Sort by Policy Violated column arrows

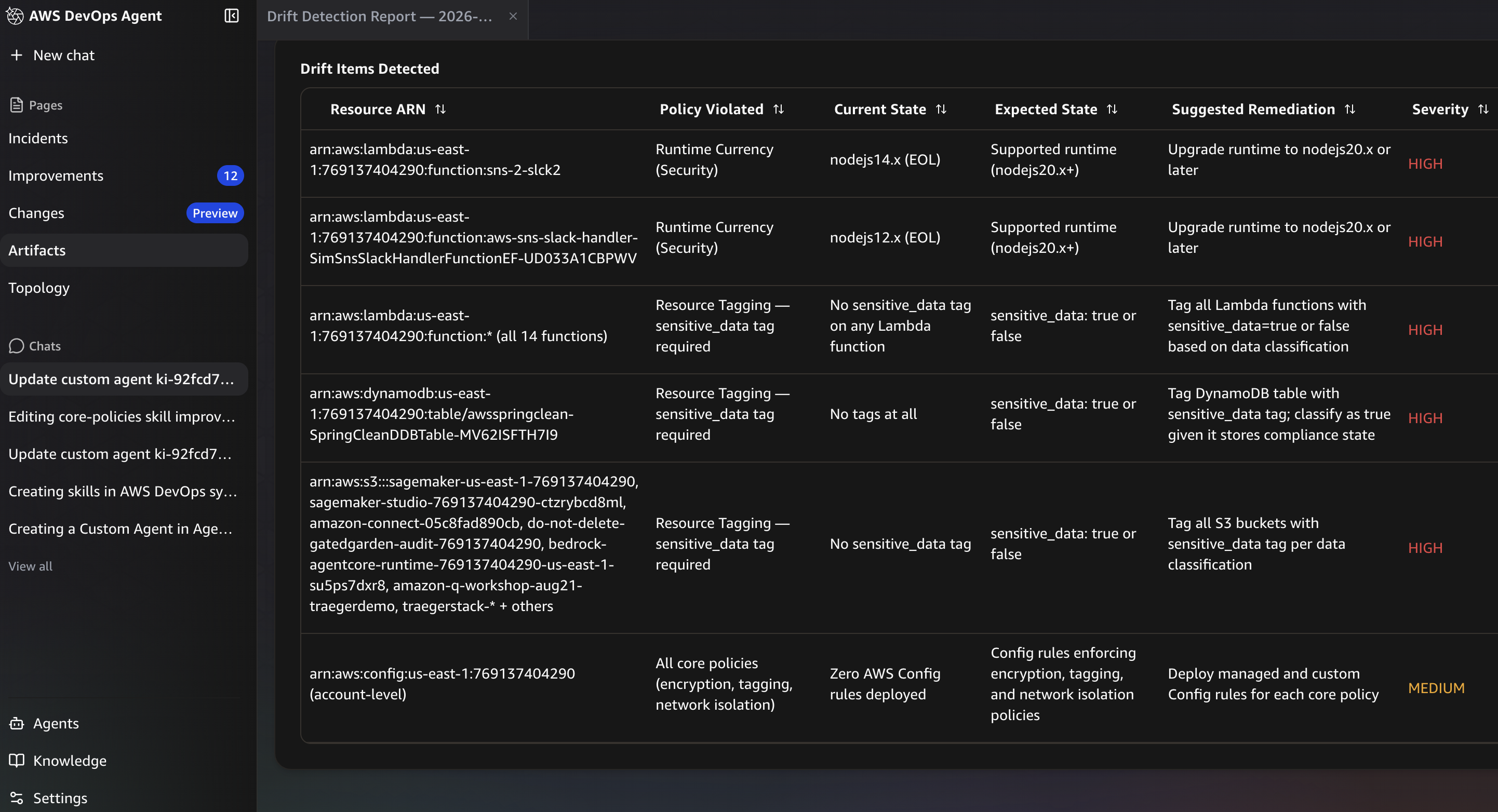point(779,109)
